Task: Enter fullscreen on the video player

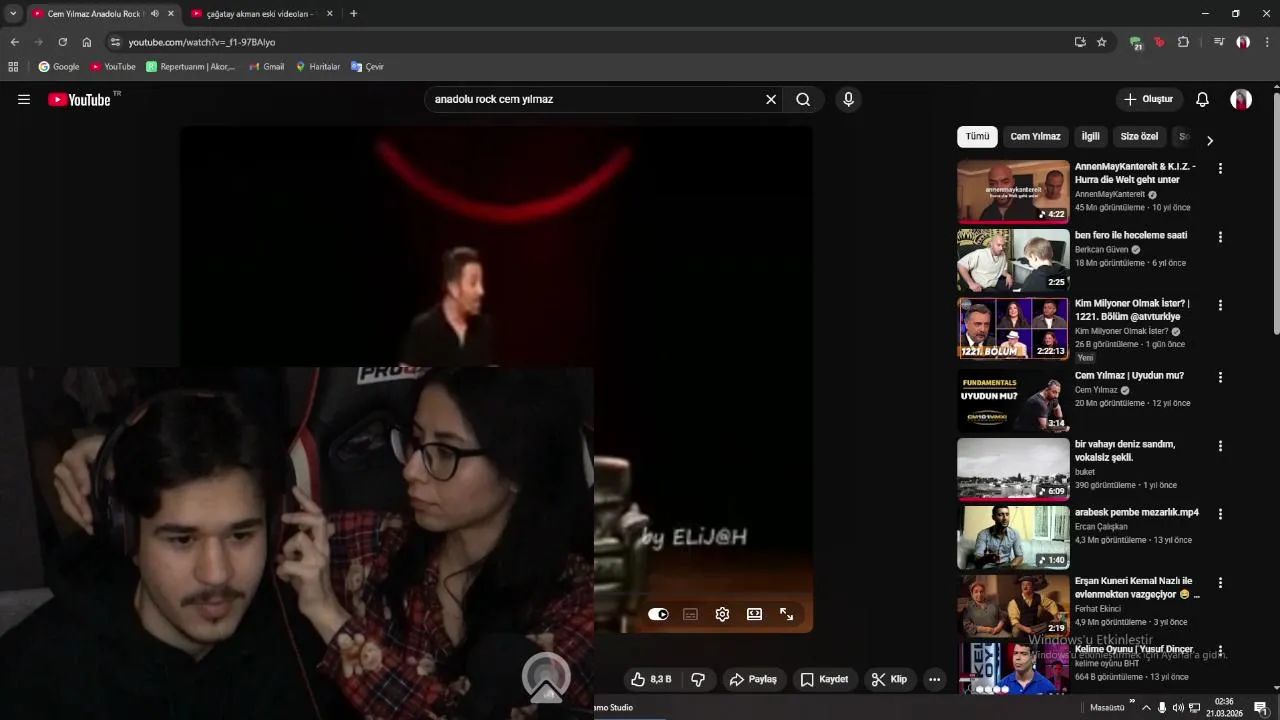Action: [x=787, y=614]
